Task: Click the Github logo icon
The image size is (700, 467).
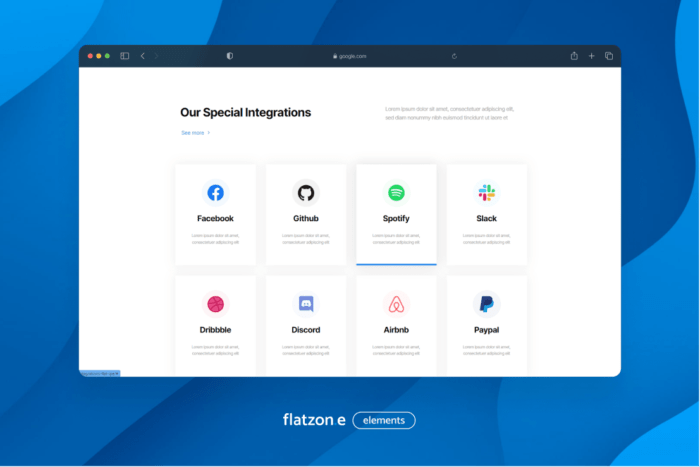Action: (305, 192)
